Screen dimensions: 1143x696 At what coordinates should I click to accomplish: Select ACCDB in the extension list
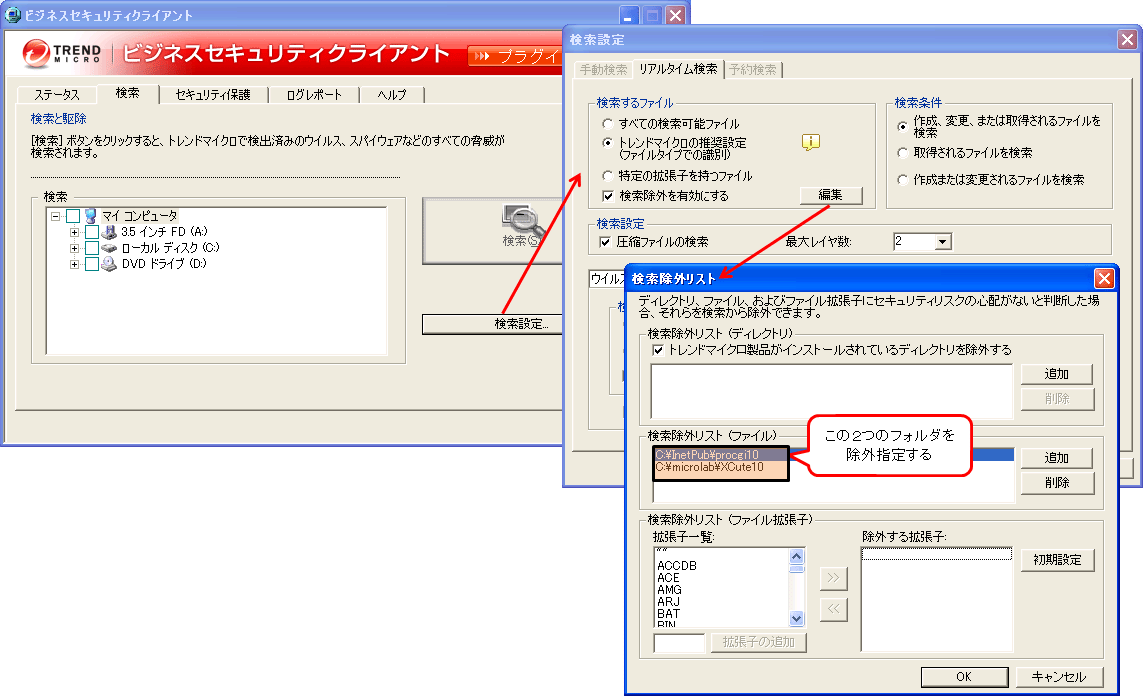(677, 566)
